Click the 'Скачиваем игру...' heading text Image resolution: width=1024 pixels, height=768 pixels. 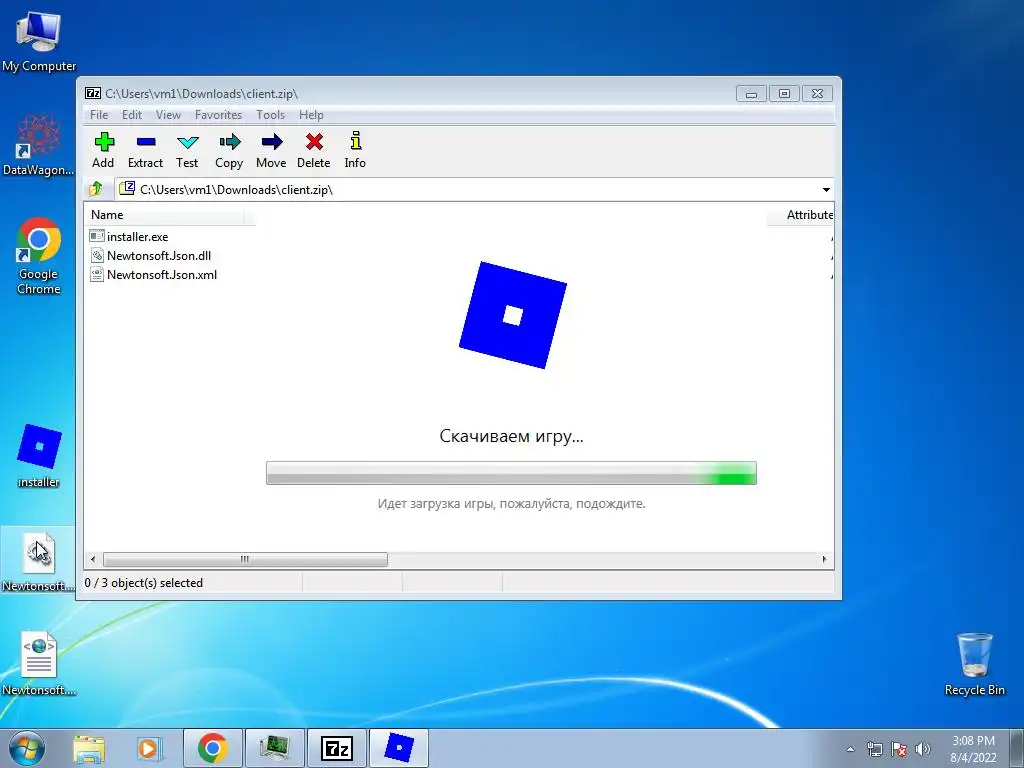click(511, 436)
